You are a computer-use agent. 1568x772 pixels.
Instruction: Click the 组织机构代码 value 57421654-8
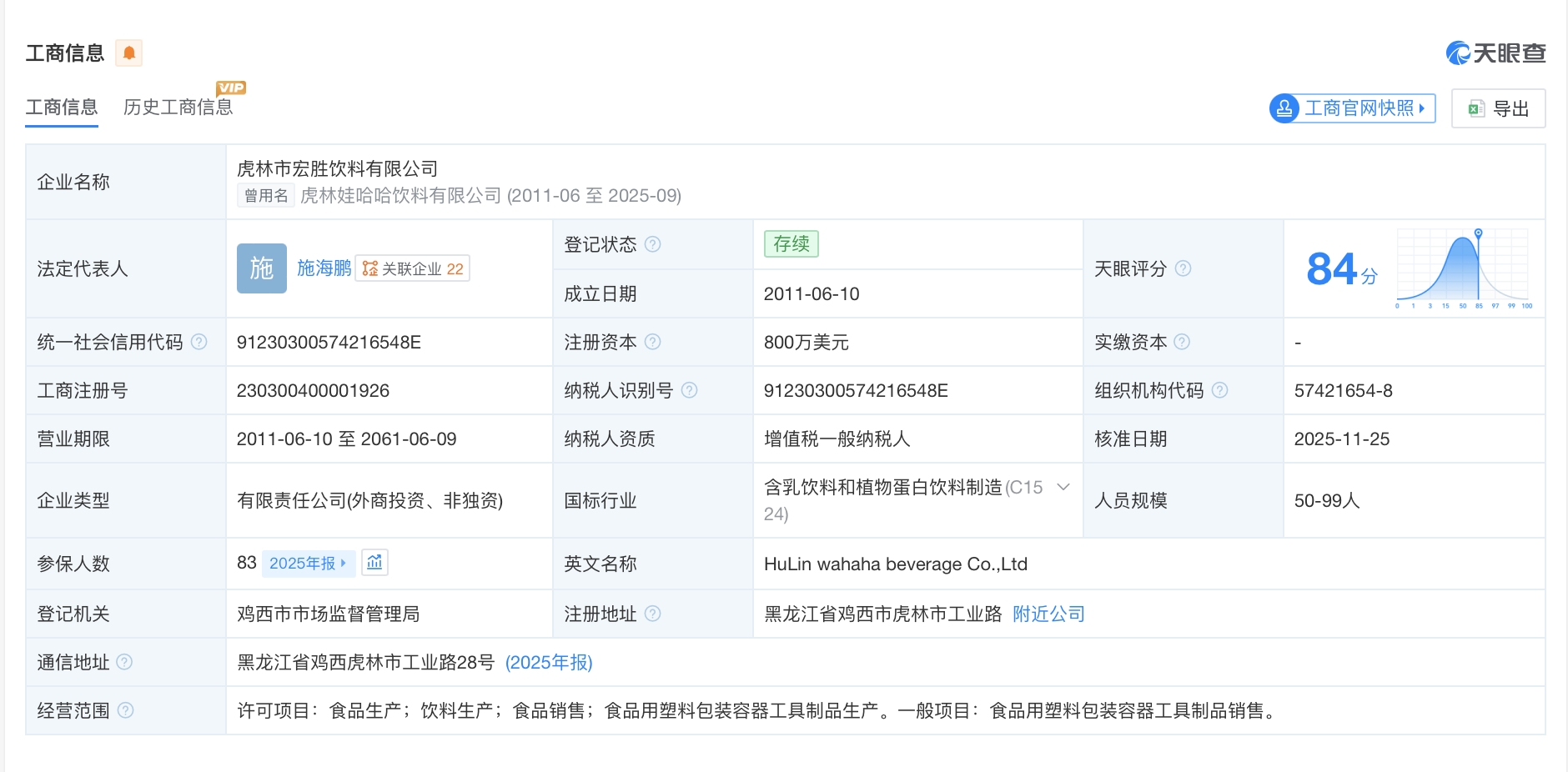1344,391
